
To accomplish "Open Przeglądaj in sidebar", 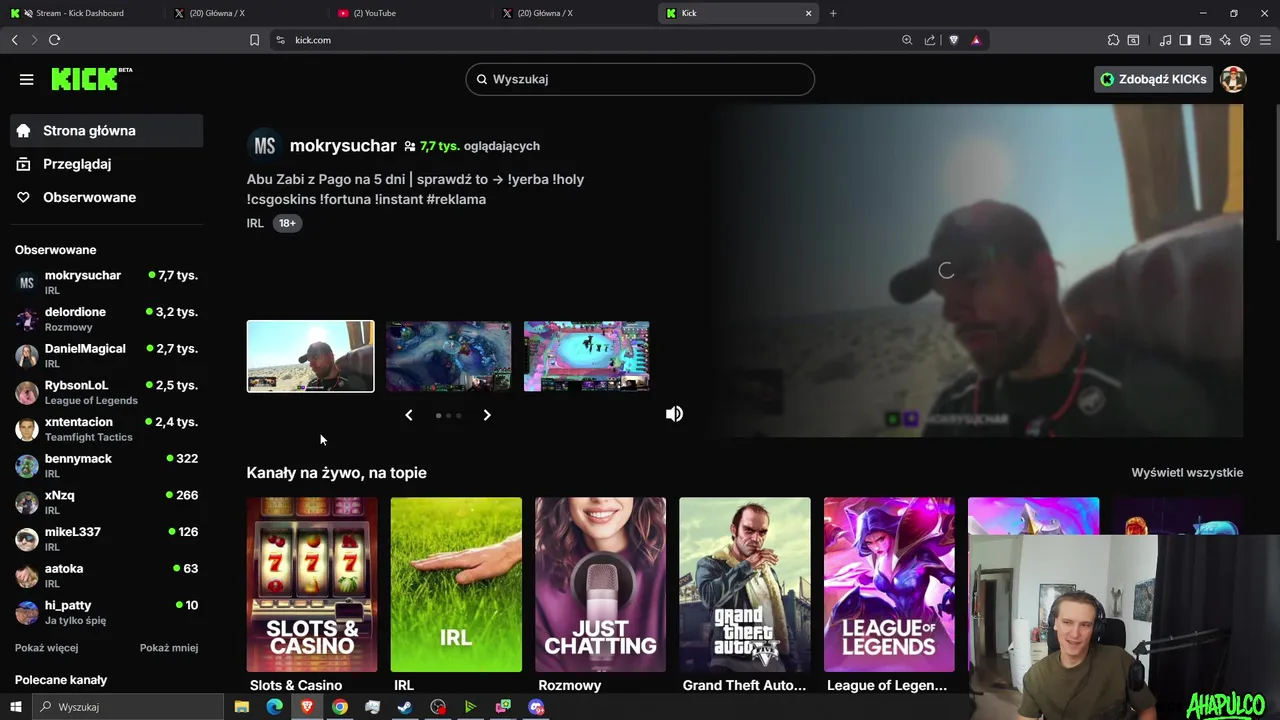I will click(x=107, y=164).
